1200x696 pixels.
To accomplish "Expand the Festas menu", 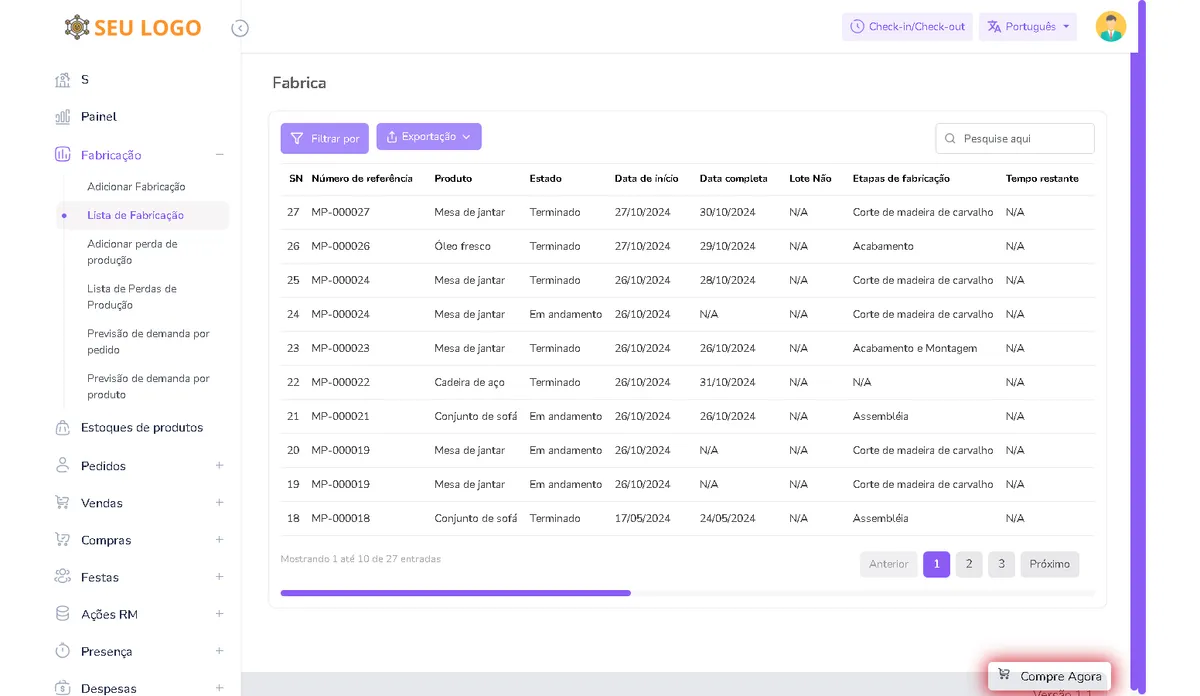I will [219, 576].
